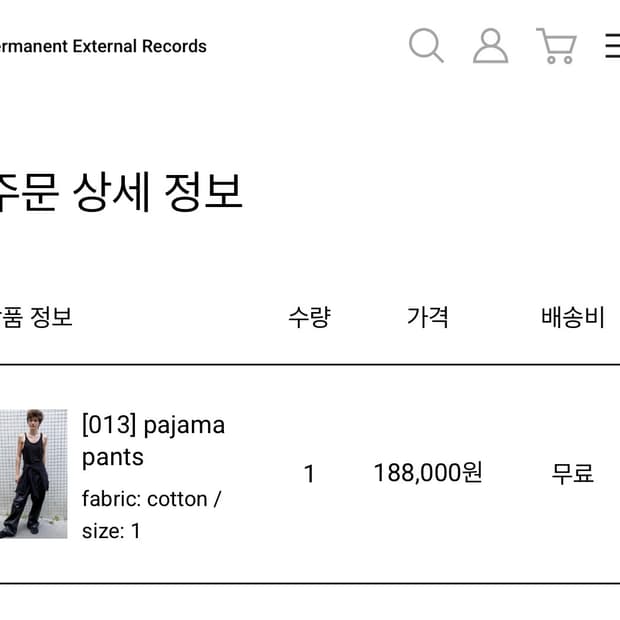Click the divider line below column headers
This screenshot has width=620, height=620.
click(x=310, y=365)
